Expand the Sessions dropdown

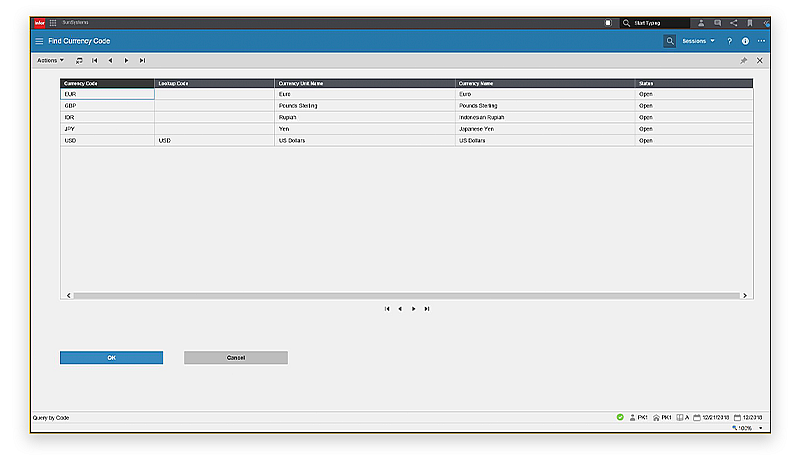[x=699, y=41]
